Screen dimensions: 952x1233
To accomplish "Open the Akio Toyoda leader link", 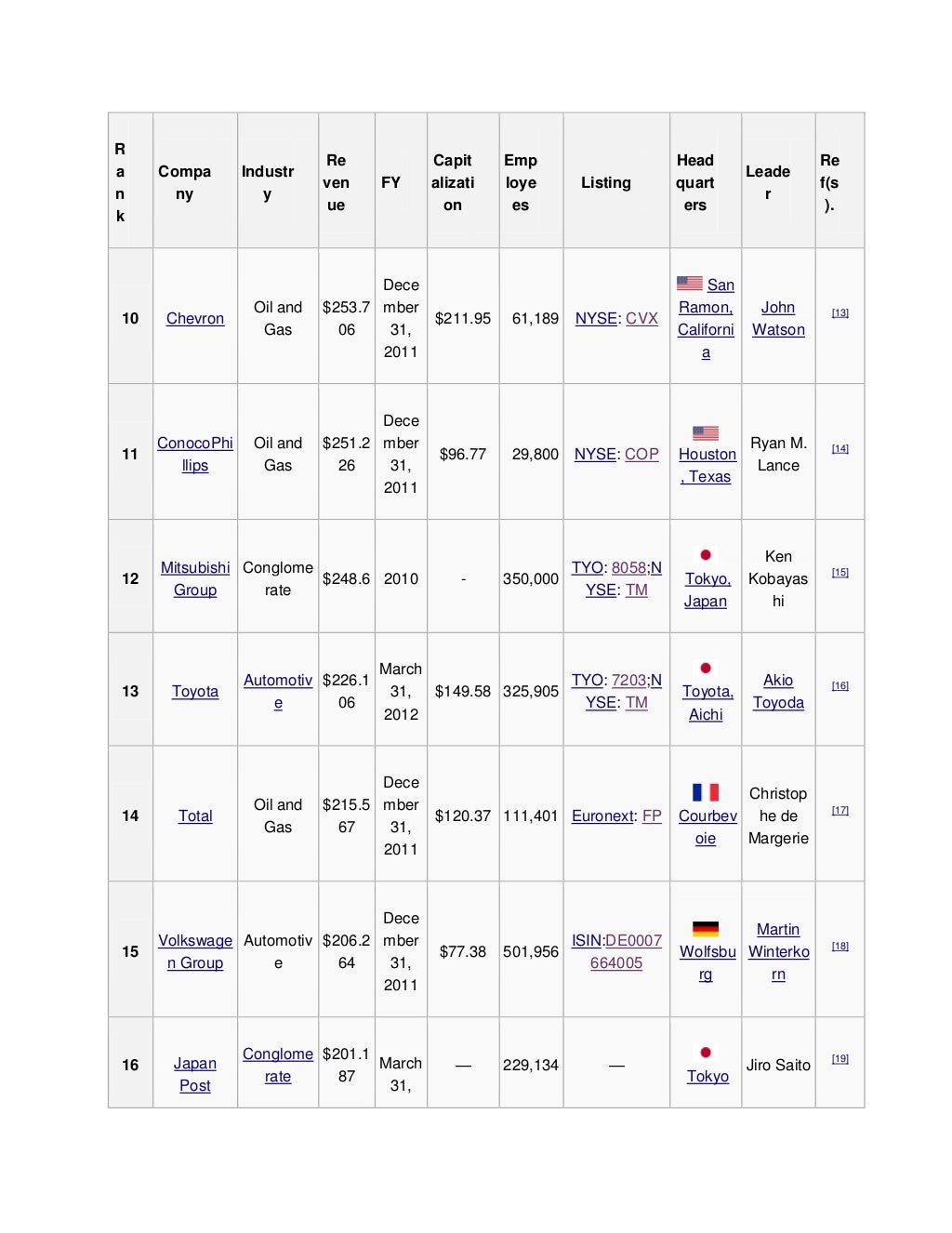I will [778, 692].
